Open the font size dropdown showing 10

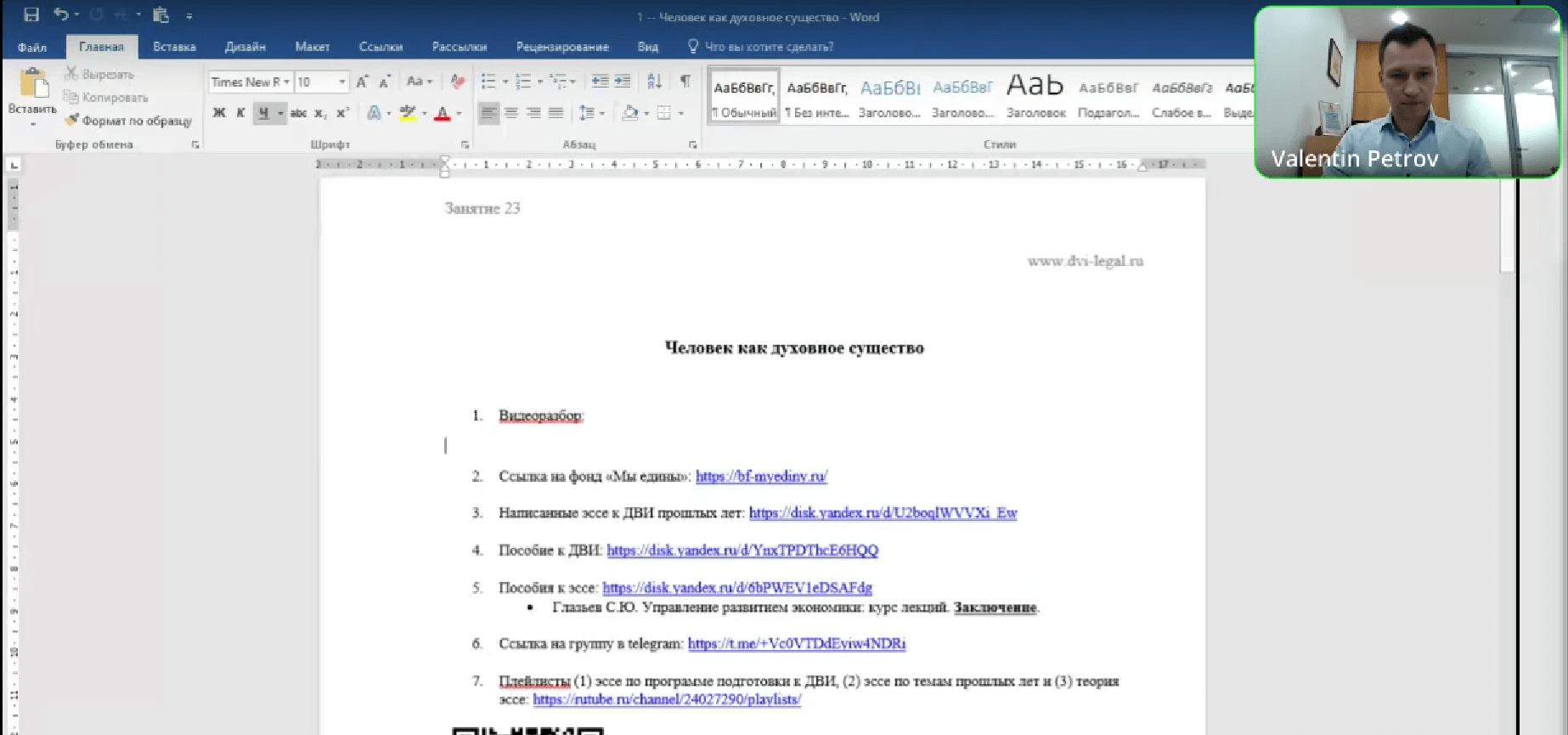pyautogui.click(x=342, y=82)
